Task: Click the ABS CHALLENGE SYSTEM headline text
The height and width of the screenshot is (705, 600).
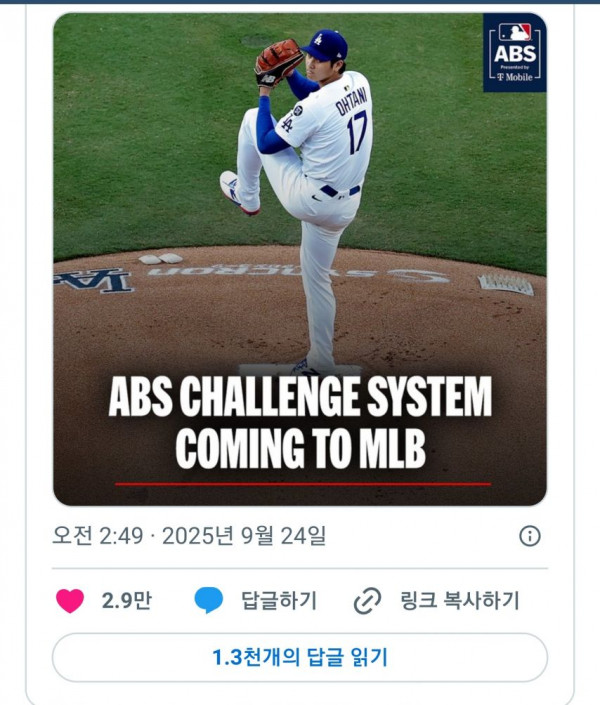Action: [300, 397]
